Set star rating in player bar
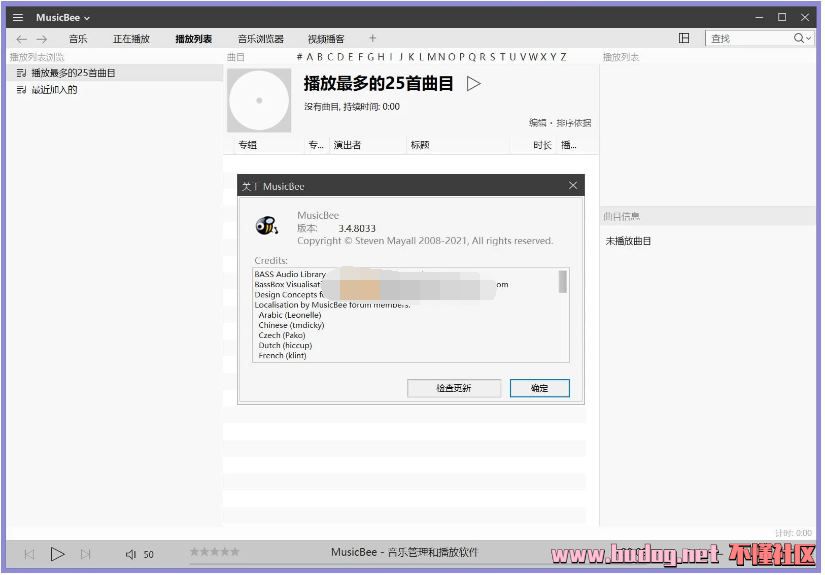Screen dimensions: 825x575 [215, 551]
